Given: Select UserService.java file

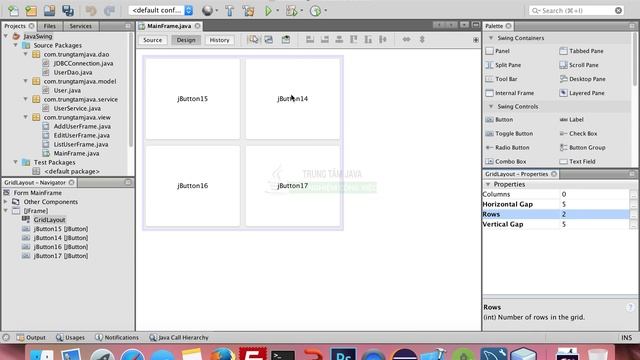Looking at the screenshot, I should coord(77,108).
